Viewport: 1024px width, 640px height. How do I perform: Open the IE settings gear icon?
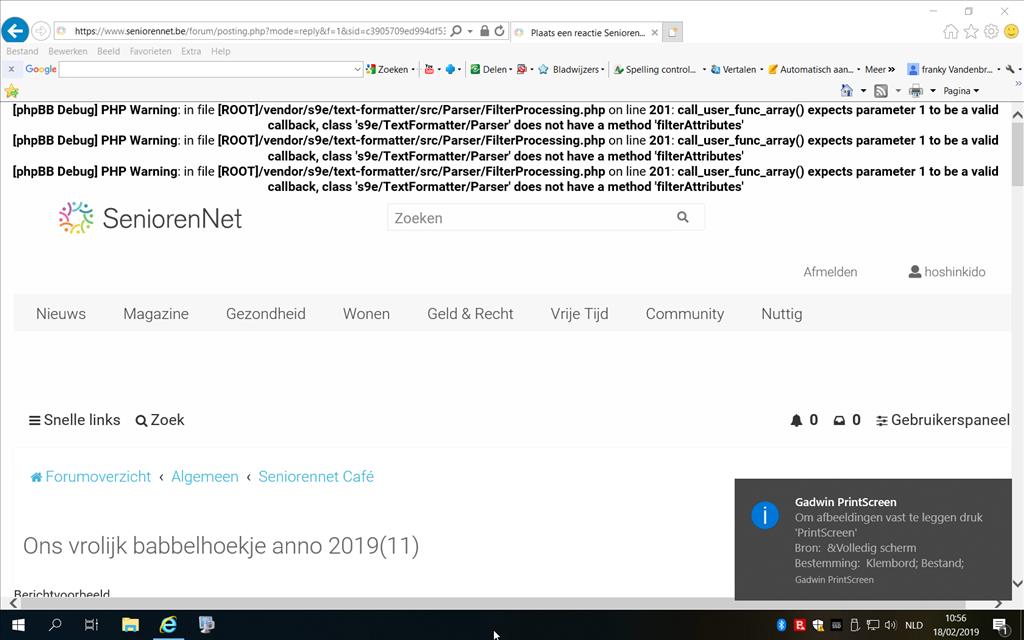click(990, 32)
